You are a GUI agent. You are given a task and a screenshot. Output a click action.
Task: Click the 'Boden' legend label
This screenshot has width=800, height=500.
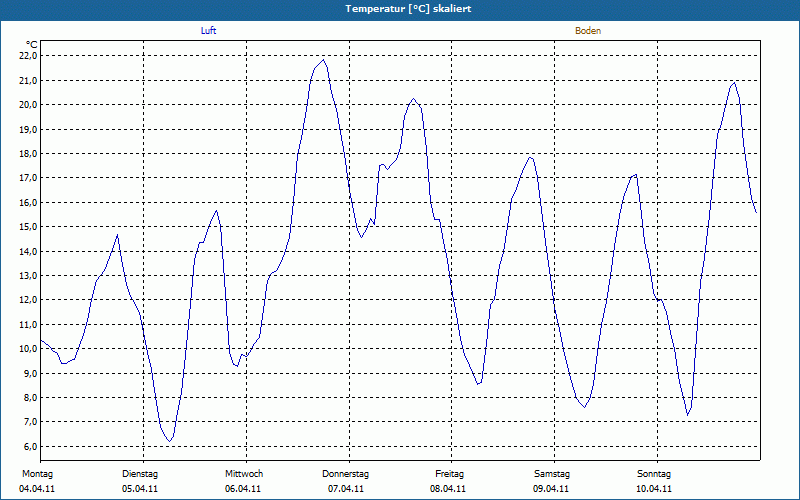[x=588, y=31]
